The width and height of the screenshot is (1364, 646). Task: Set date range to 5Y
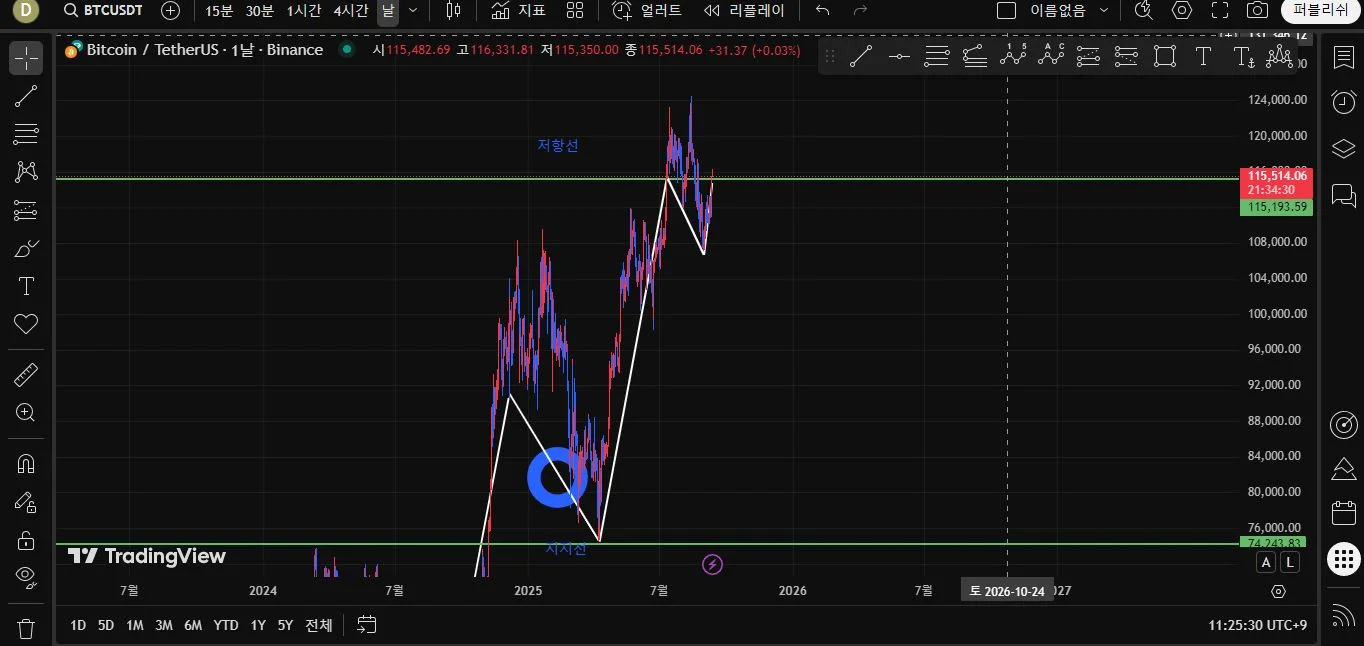pos(285,625)
